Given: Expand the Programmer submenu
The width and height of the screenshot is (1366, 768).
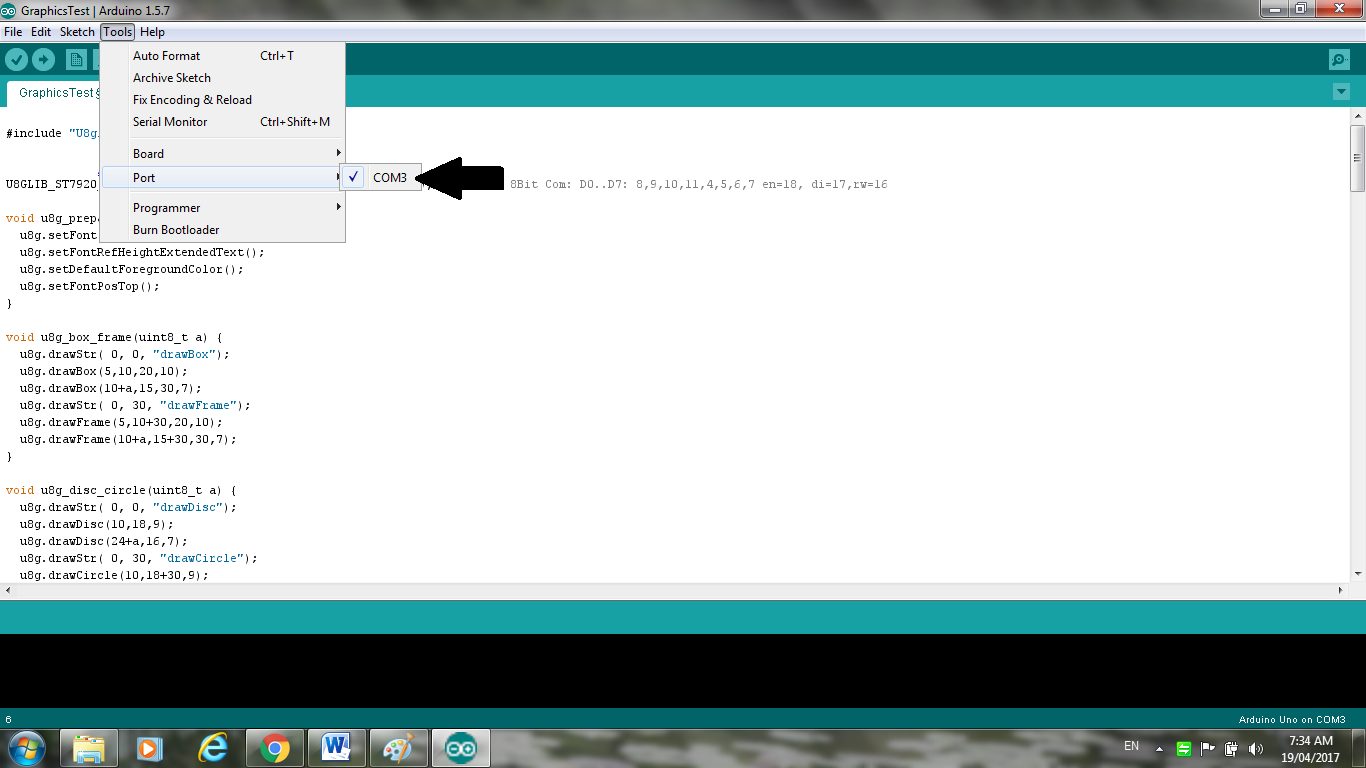Looking at the screenshot, I should 223,208.
